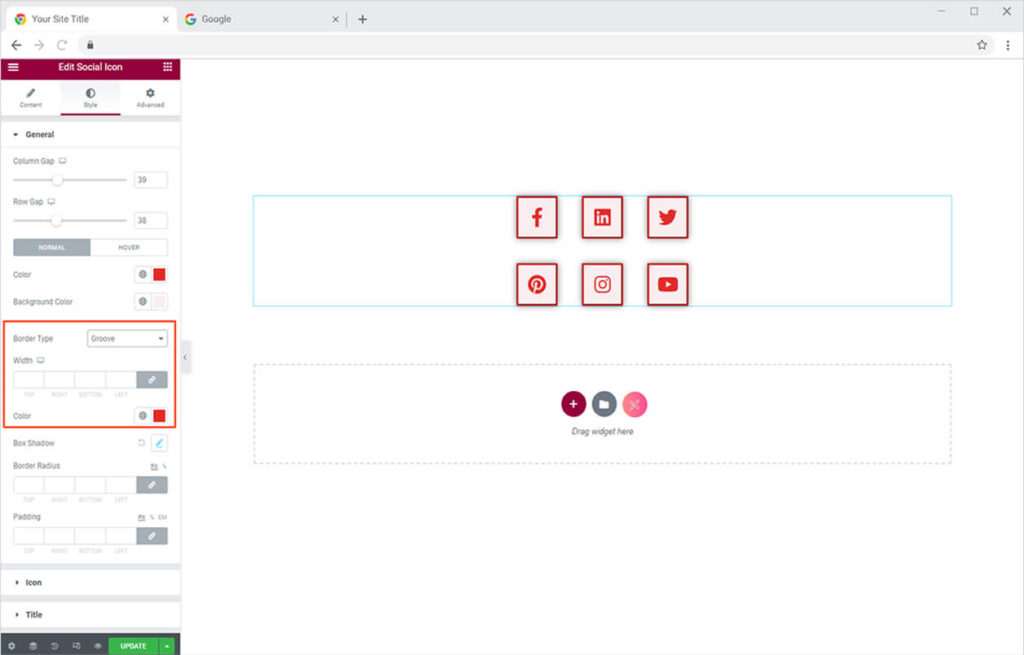This screenshot has height=655, width=1024.
Task: Open the widgets grid panel
Action: pos(167,67)
